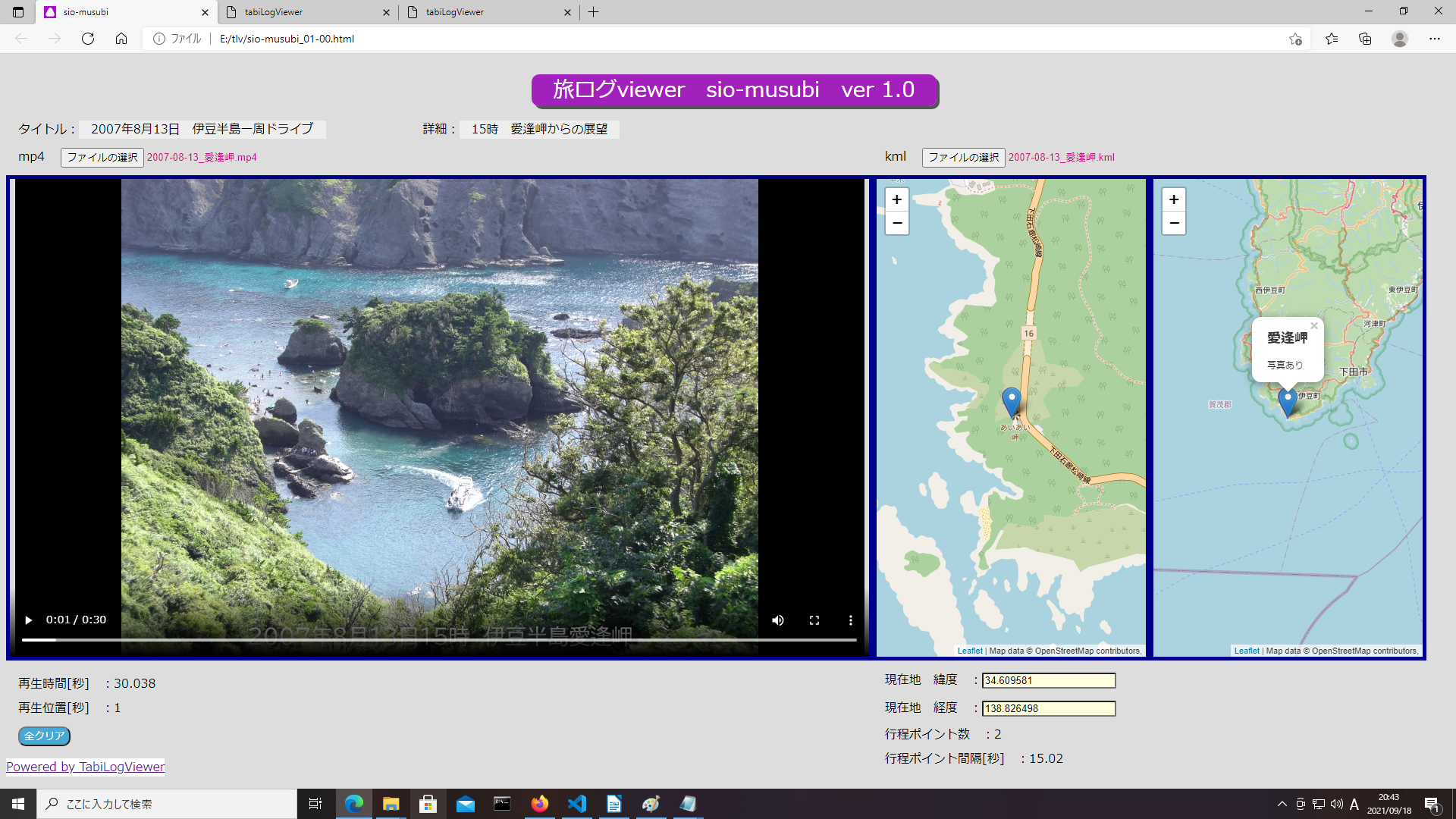Click the 現在地 経度 longitude field
This screenshot has height=819, width=1456.
[1049, 708]
